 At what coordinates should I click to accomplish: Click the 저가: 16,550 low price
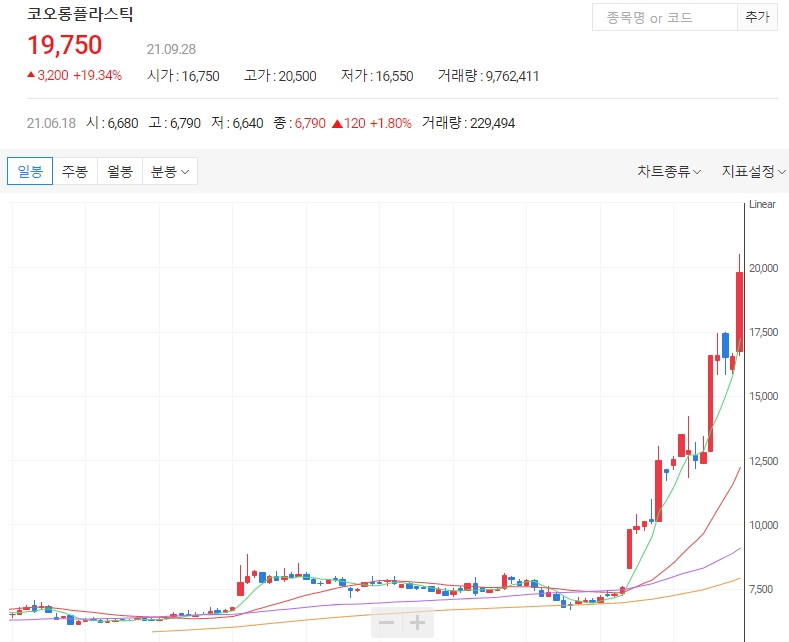pyautogui.click(x=377, y=76)
